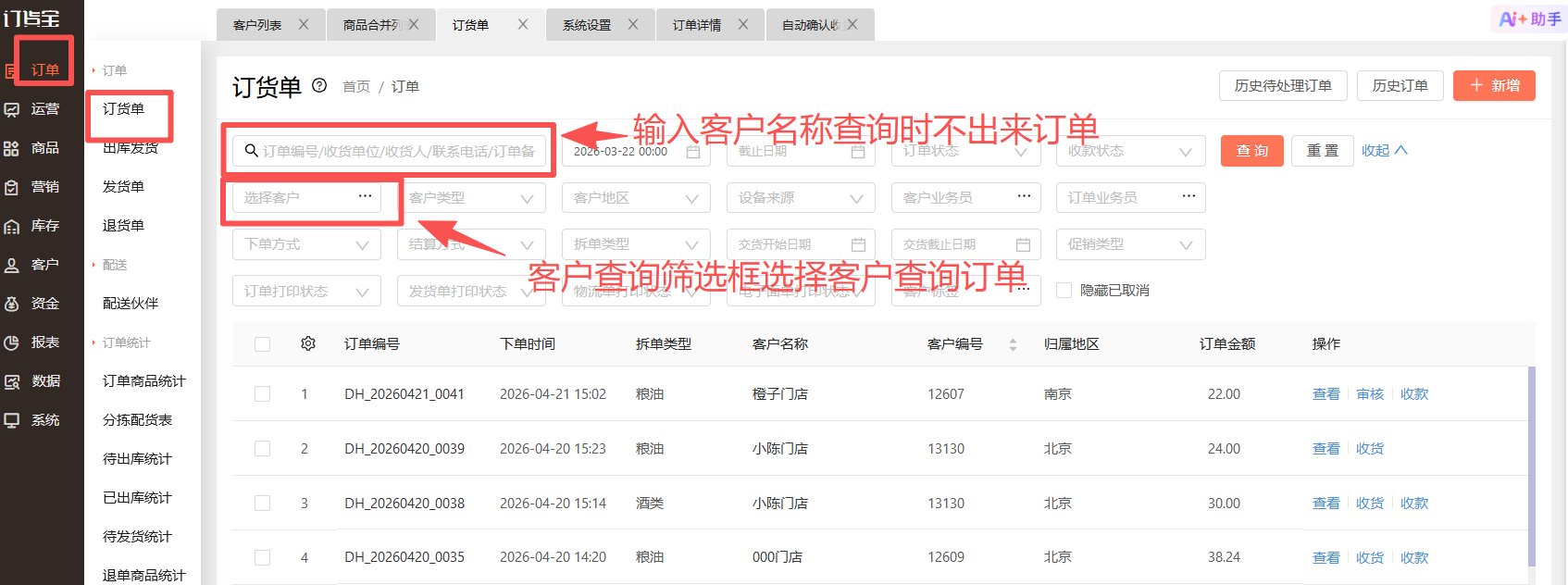The height and width of the screenshot is (585, 1568).
Task: Close the 自动确认 tab
Action: click(852, 25)
